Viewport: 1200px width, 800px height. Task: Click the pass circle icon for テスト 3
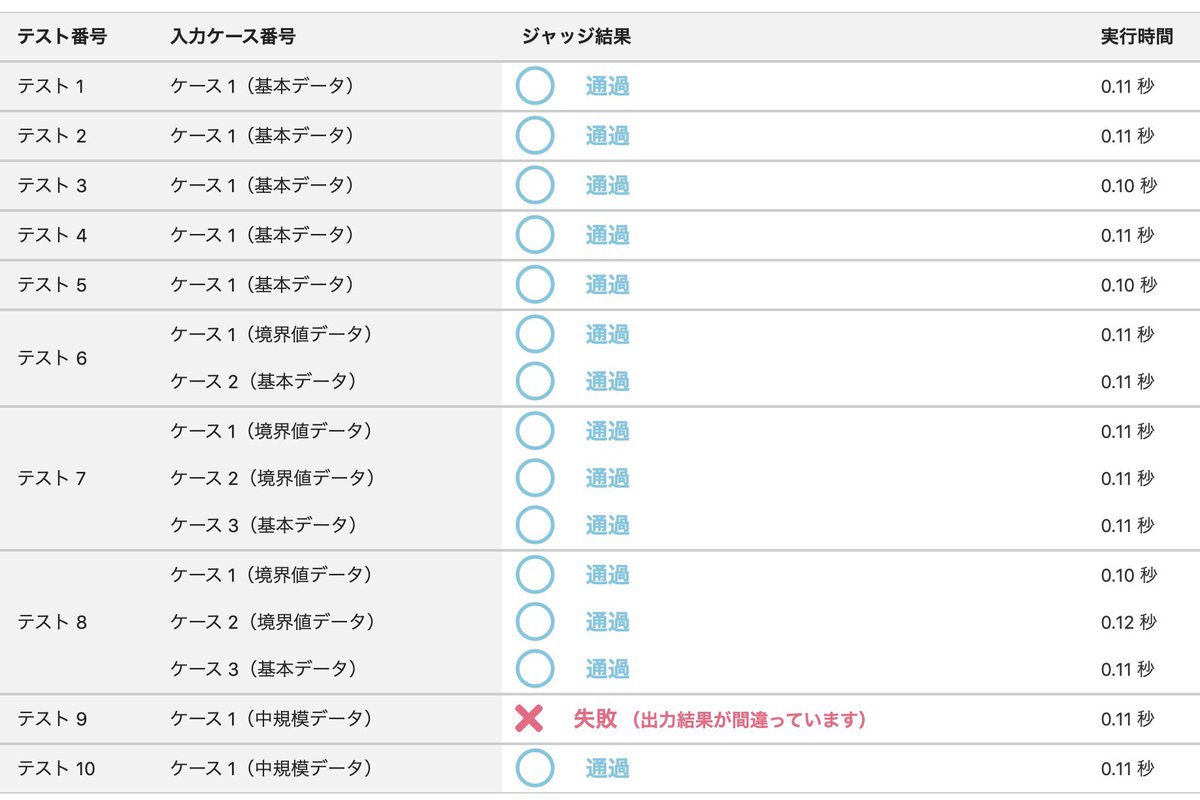pyautogui.click(x=535, y=185)
